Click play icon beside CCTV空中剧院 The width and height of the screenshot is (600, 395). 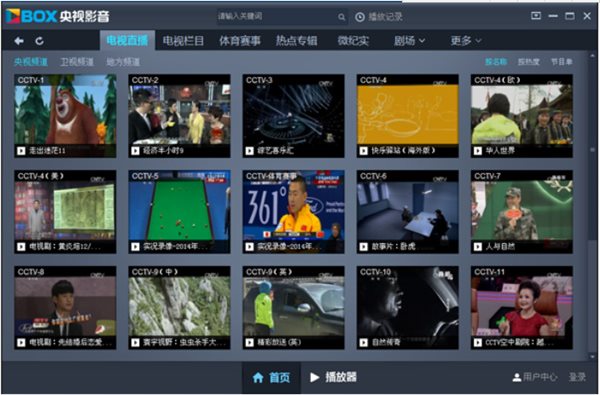478,343
